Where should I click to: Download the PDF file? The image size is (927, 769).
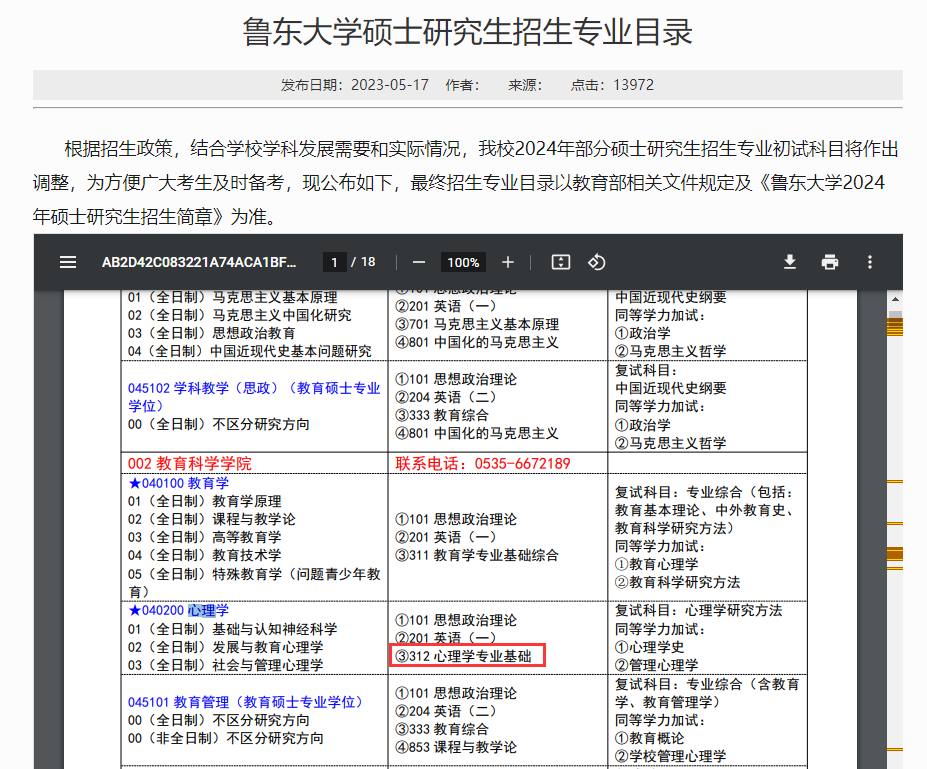790,262
